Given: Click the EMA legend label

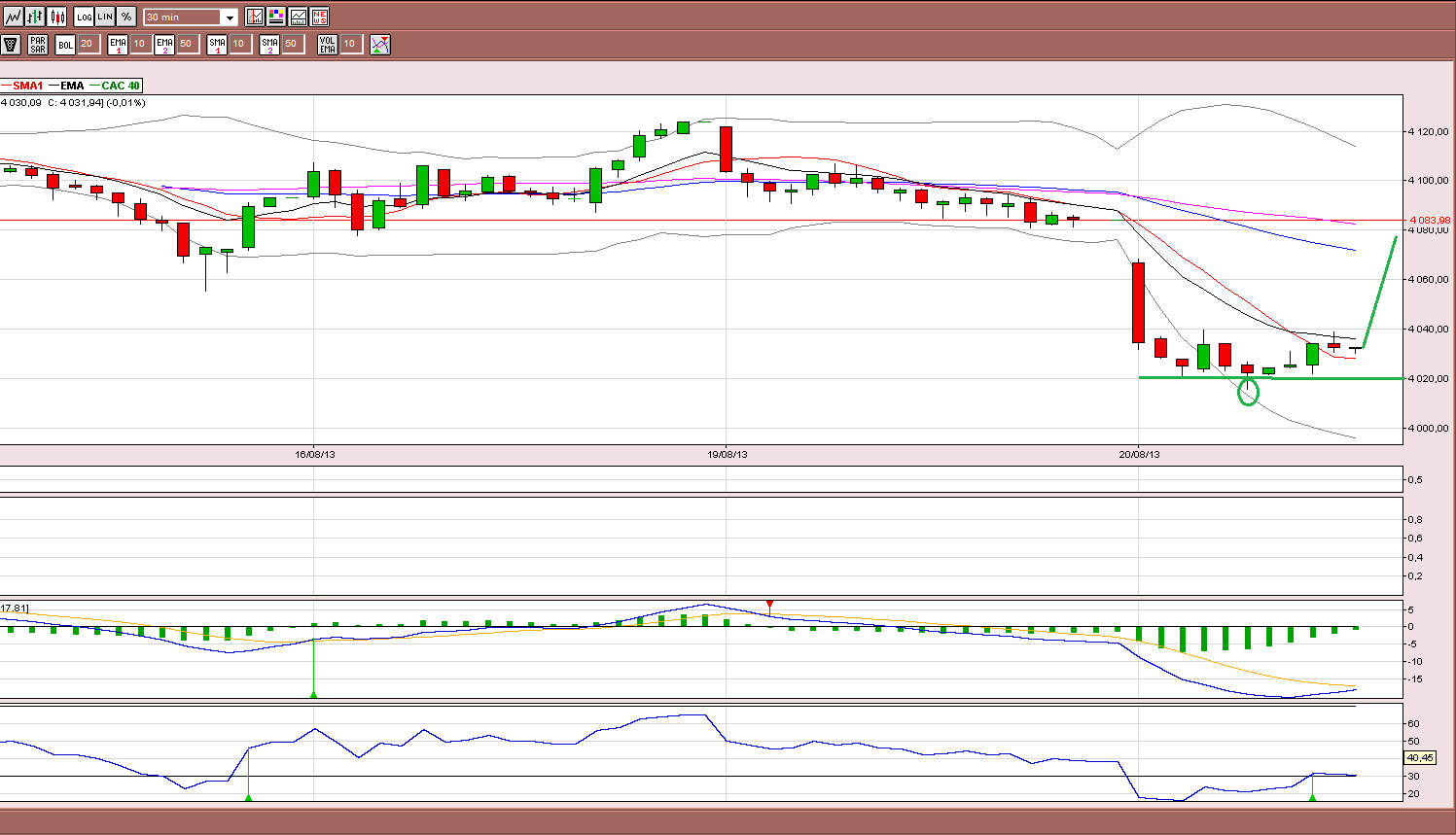Looking at the screenshot, I should [x=73, y=86].
